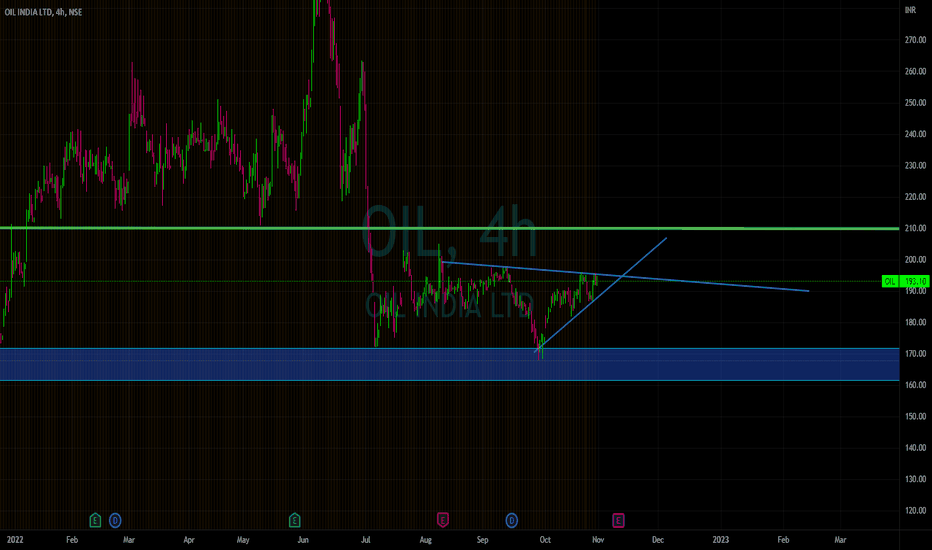Click the 260.00 price axis label
Screen dimensions: 932x550
click(915, 71)
